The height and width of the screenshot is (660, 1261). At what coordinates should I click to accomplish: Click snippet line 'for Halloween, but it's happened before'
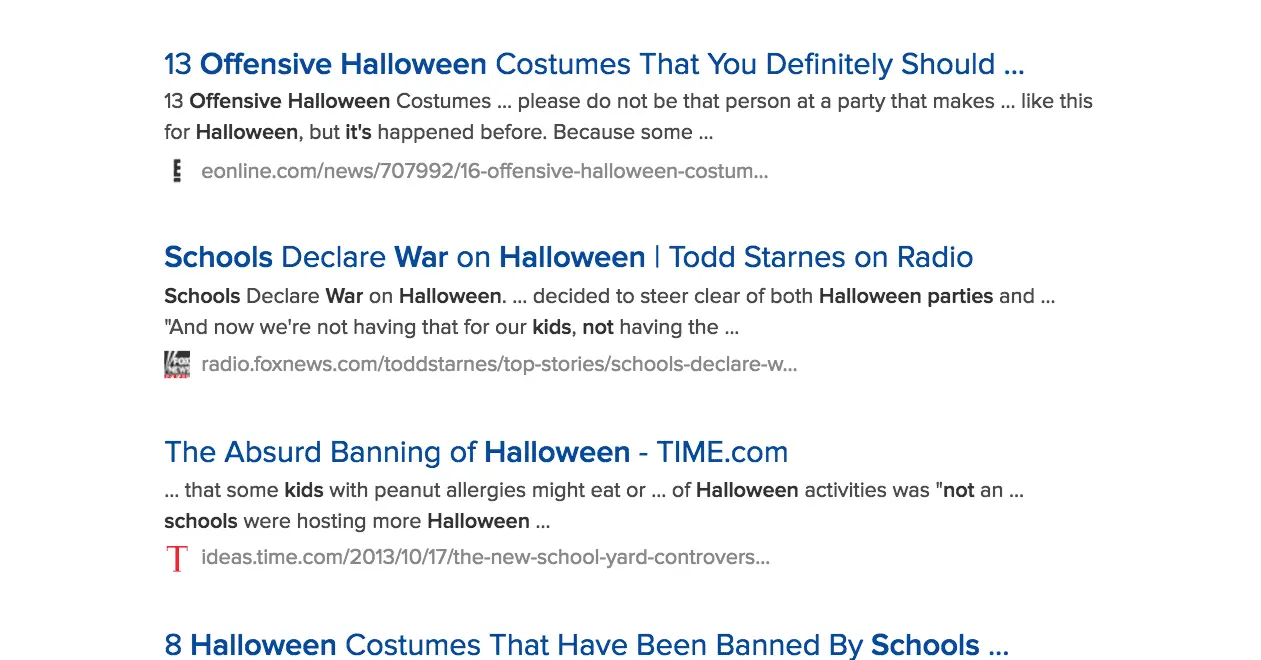tap(438, 132)
